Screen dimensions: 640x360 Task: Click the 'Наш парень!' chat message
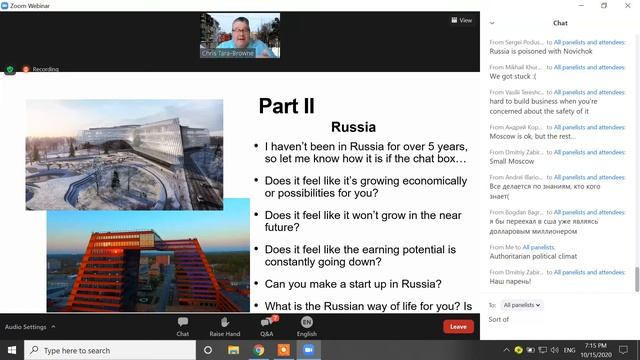click(510, 281)
